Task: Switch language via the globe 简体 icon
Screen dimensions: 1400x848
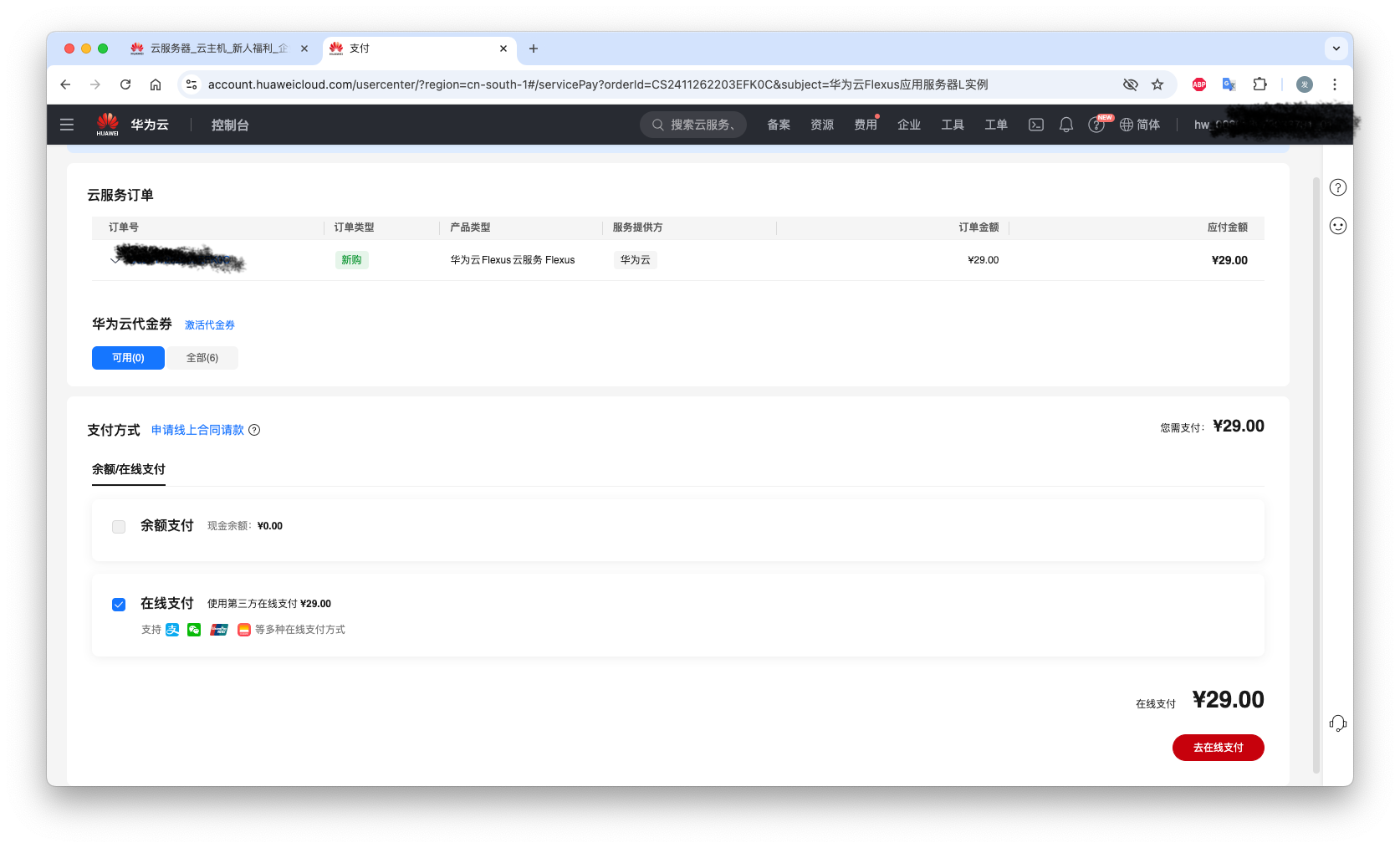Action: point(1139,125)
